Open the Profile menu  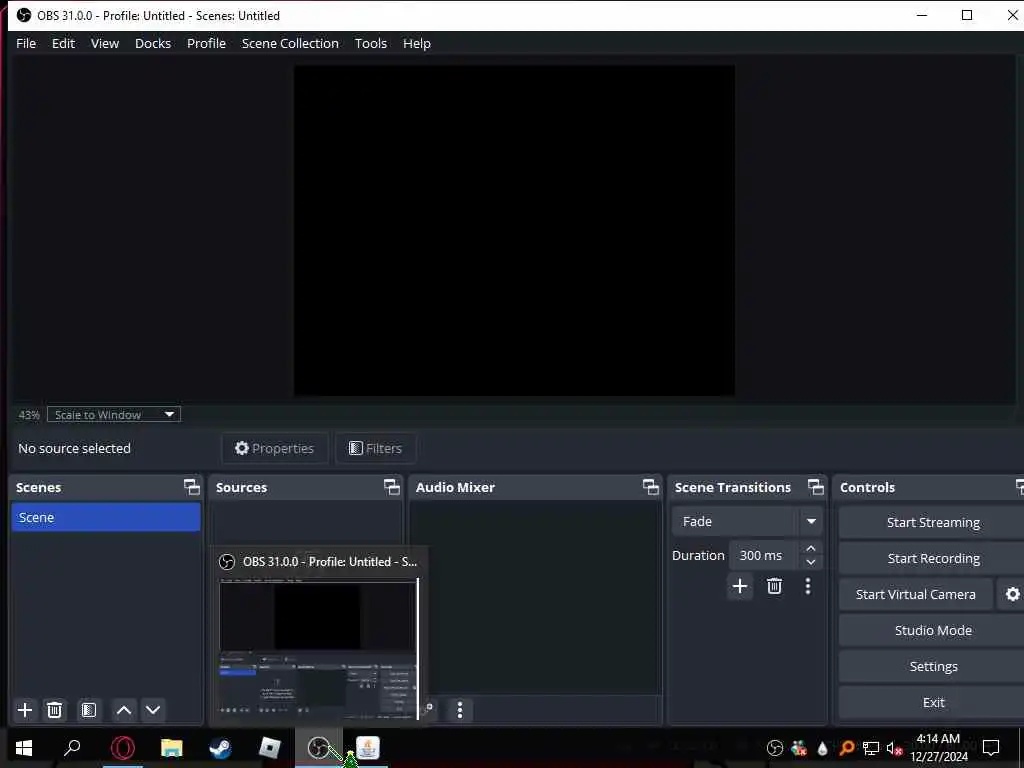[206, 43]
